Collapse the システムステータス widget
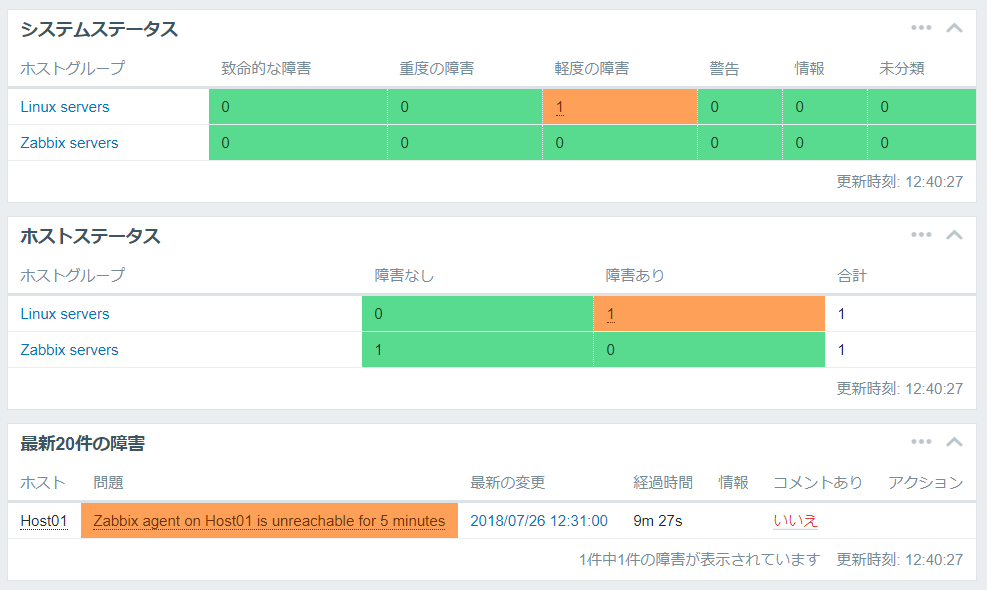The width and height of the screenshot is (987, 590). pyautogui.click(x=954, y=28)
